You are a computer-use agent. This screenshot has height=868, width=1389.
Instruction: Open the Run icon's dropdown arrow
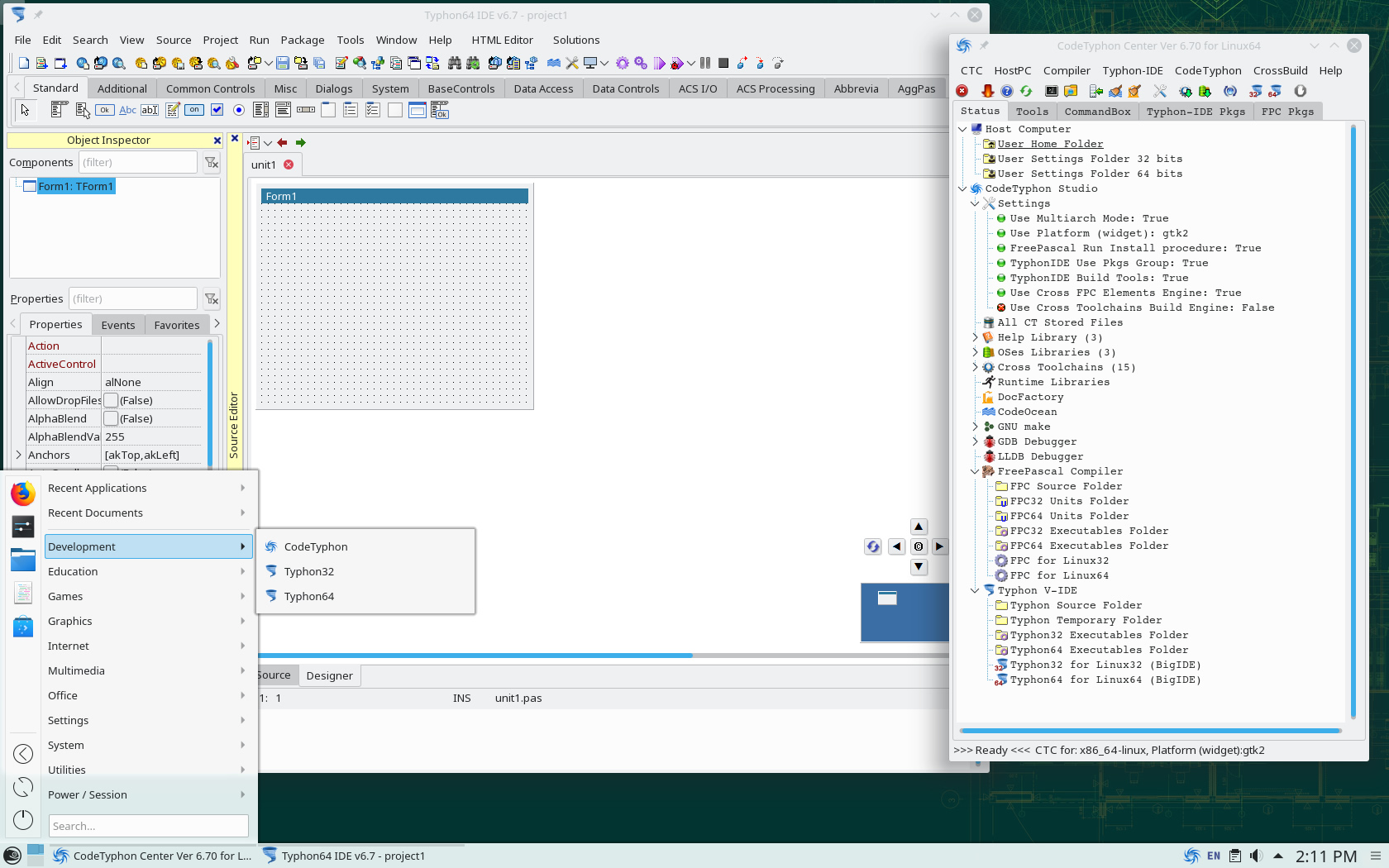[x=691, y=63]
